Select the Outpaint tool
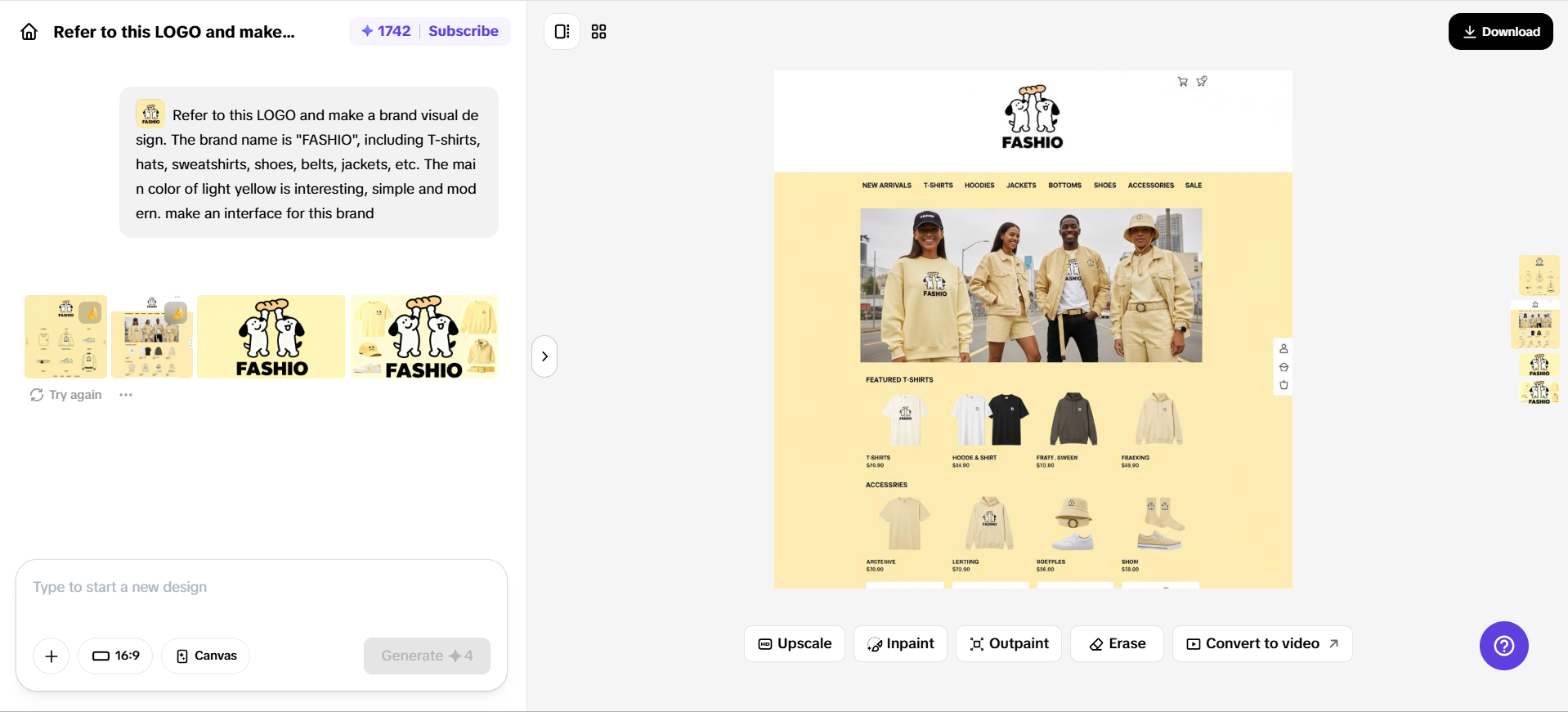This screenshot has width=1568, height=712. [x=1009, y=644]
